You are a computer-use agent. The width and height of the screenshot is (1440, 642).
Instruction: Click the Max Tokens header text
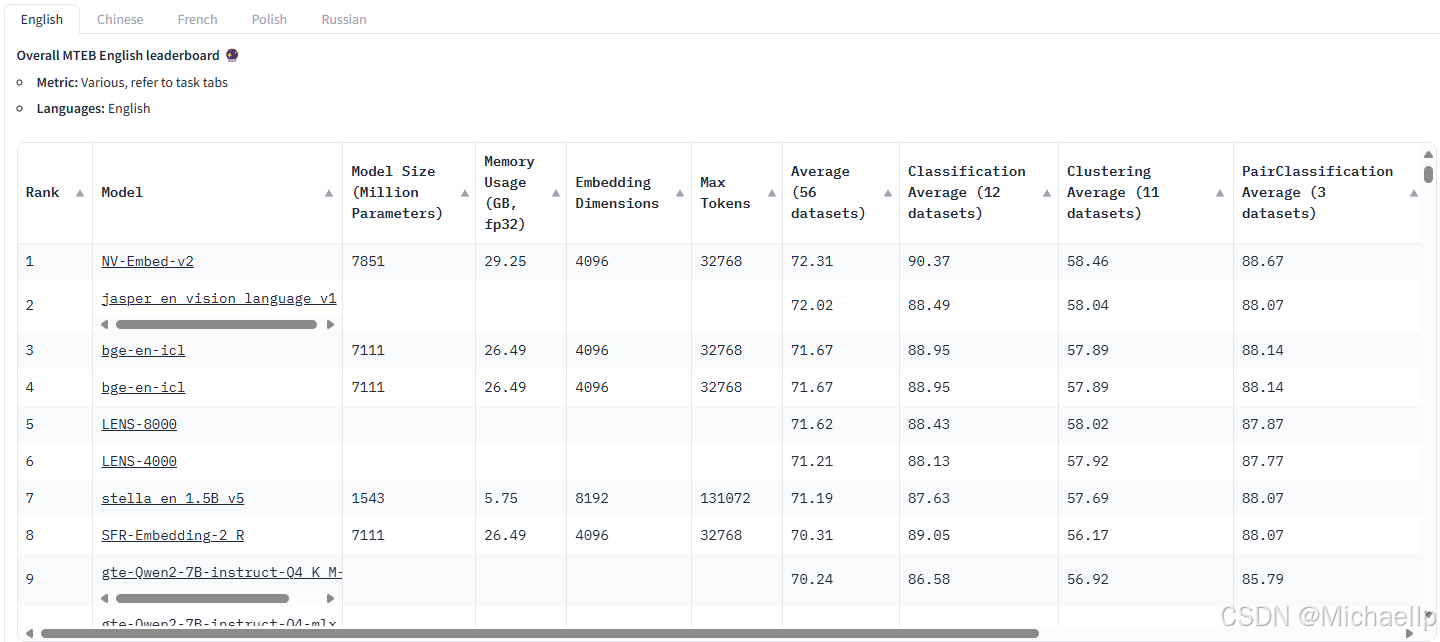point(725,192)
